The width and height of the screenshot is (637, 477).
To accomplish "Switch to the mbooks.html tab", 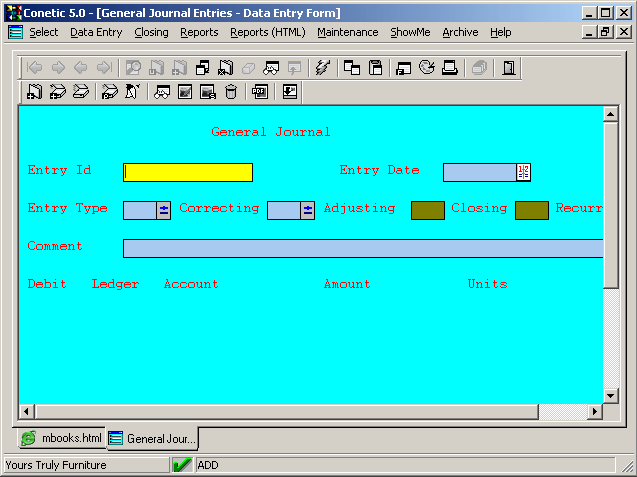I will [x=62, y=438].
